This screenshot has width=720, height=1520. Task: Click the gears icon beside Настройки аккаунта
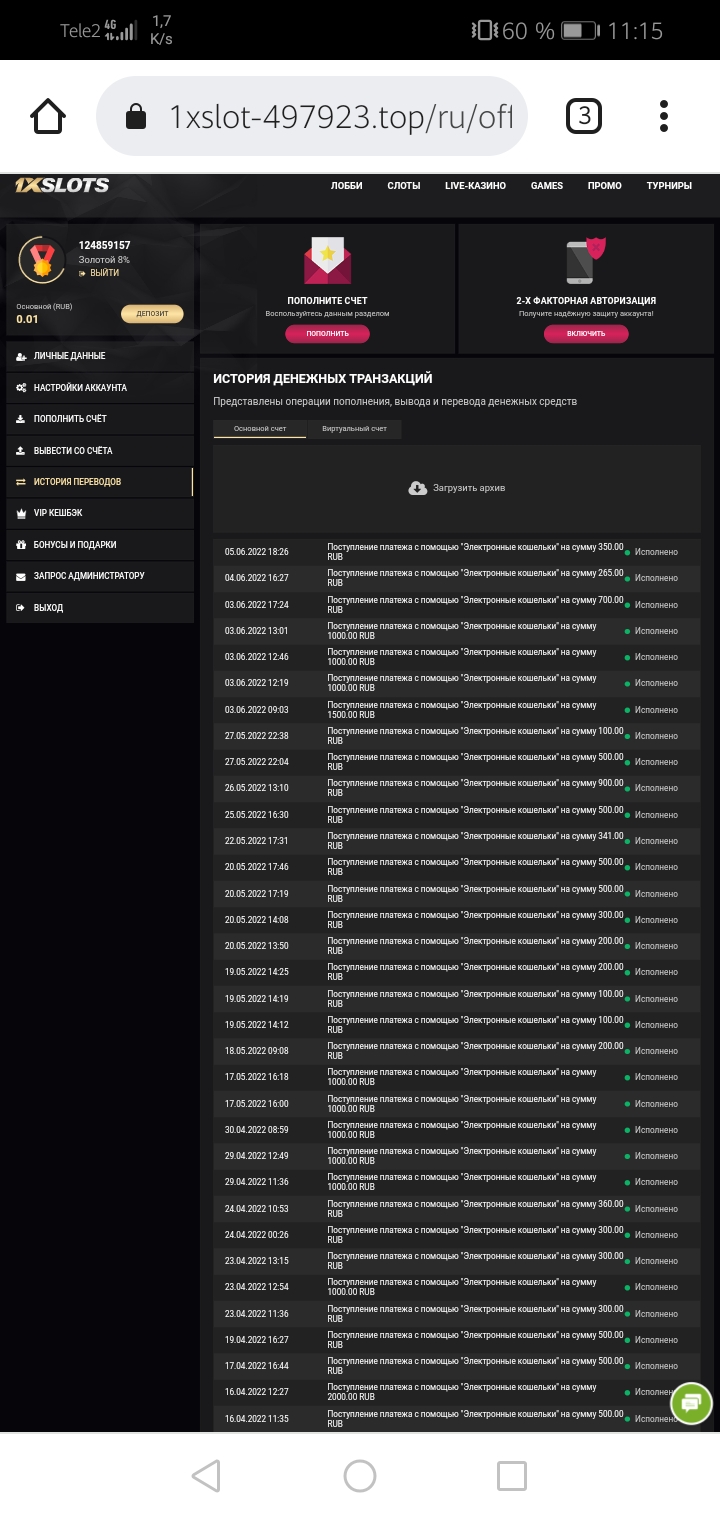click(21, 388)
